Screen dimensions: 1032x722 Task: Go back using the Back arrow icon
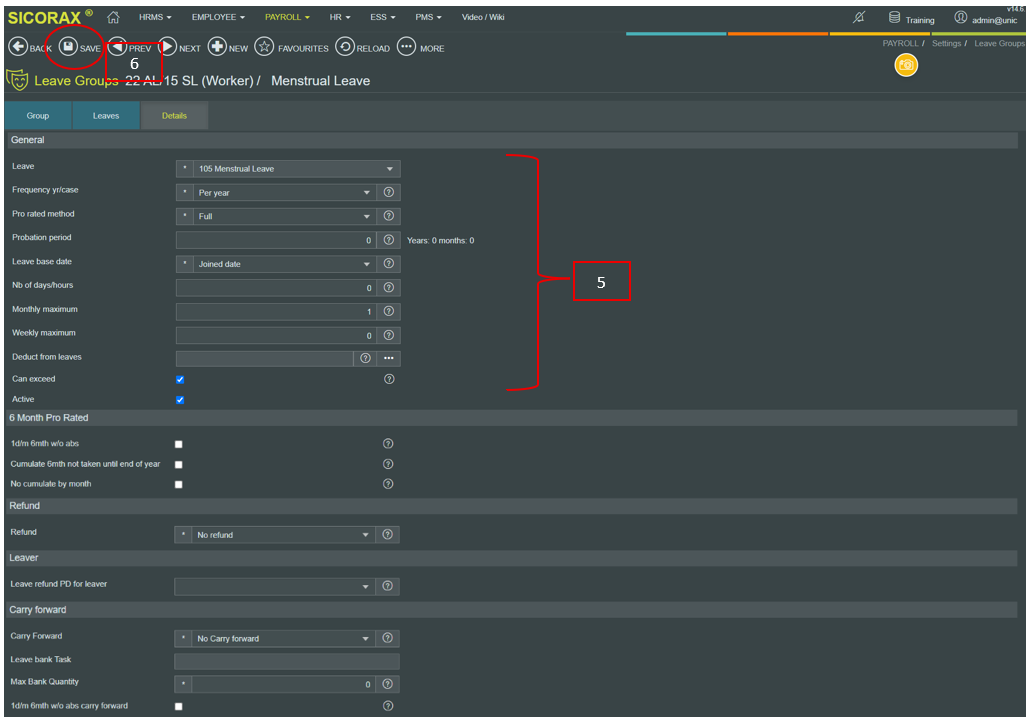pyautogui.click(x=18, y=47)
